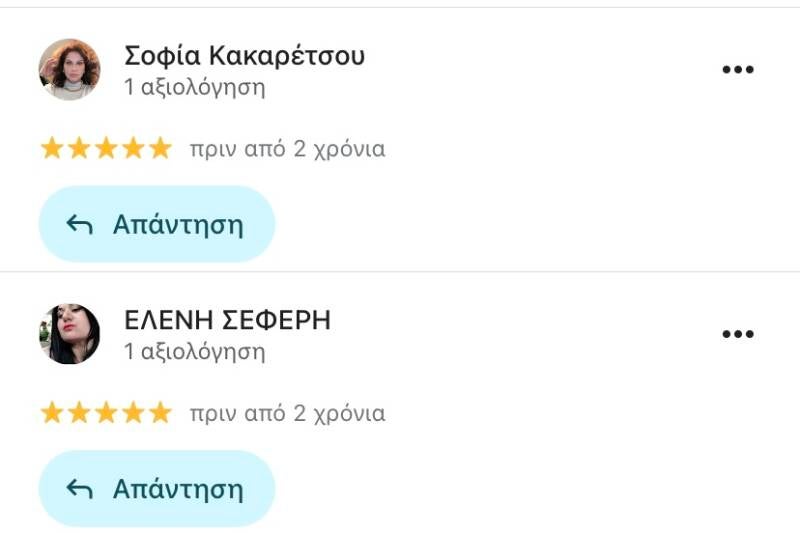The height and width of the screenshot is (533, 800).
Task: Open reviewer name Σοφία Κακαρέτσου
Action: [244, 56]
